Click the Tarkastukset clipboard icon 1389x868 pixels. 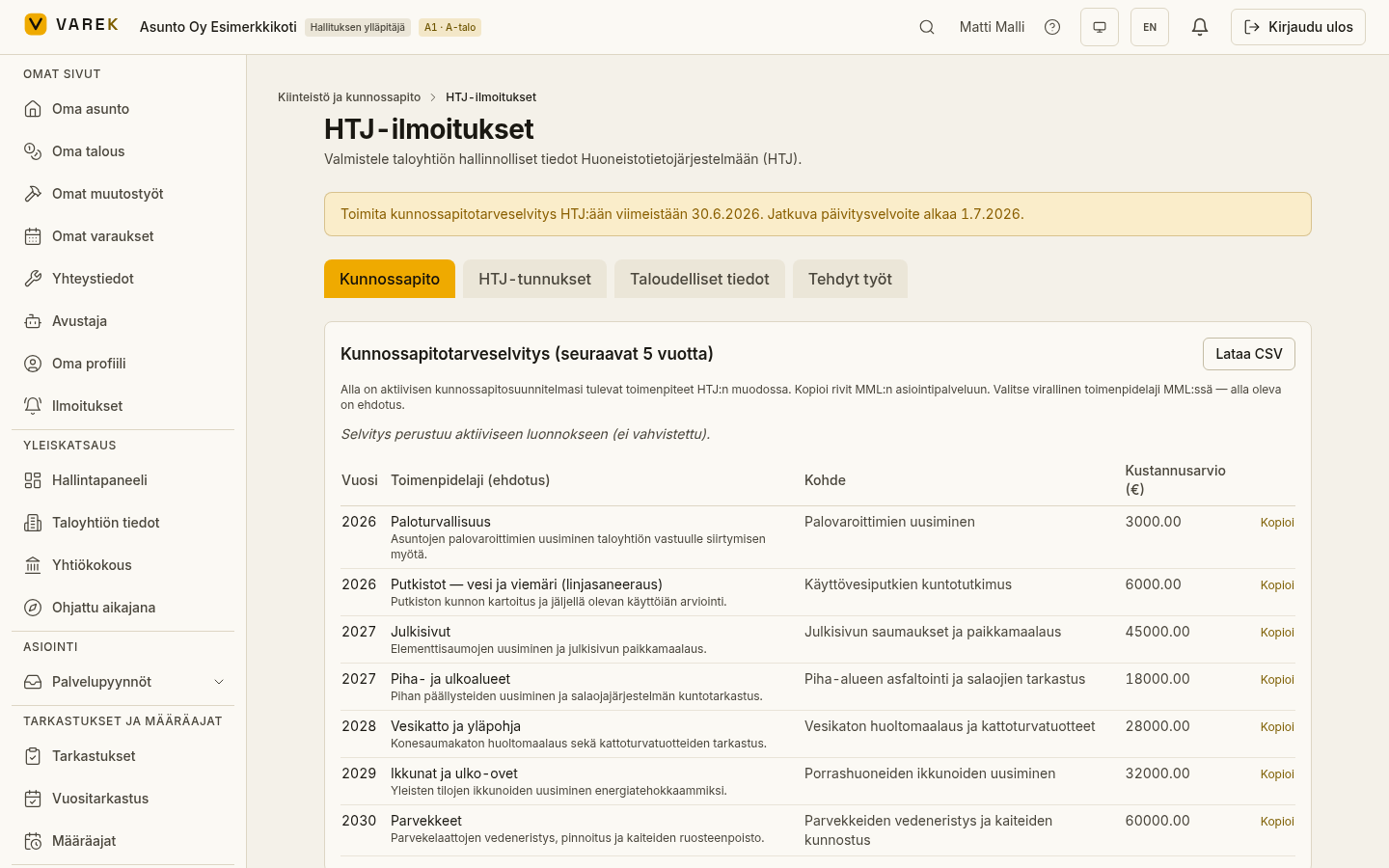[x=33, y=756]
